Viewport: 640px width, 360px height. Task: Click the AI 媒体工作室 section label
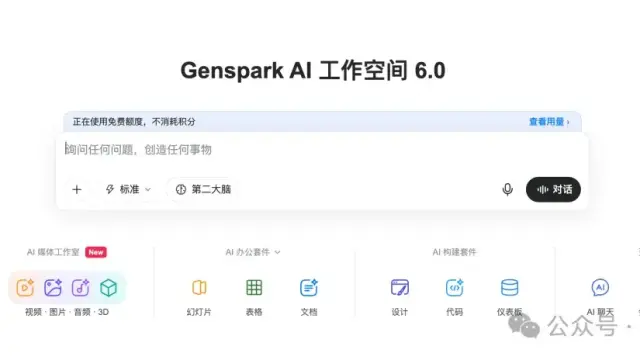[x=53, y=252]
